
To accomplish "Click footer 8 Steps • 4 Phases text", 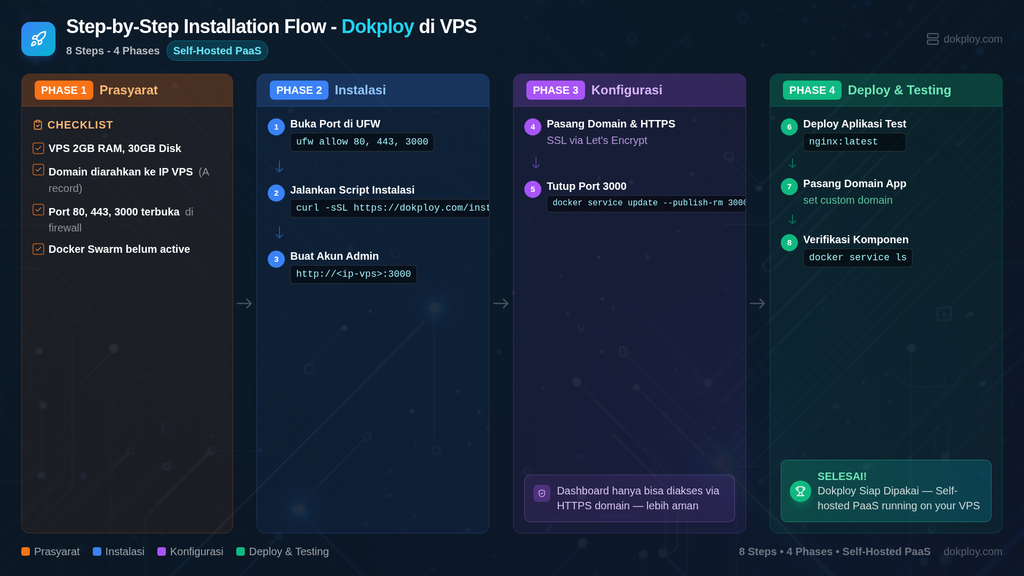I will tap(835, 551).
